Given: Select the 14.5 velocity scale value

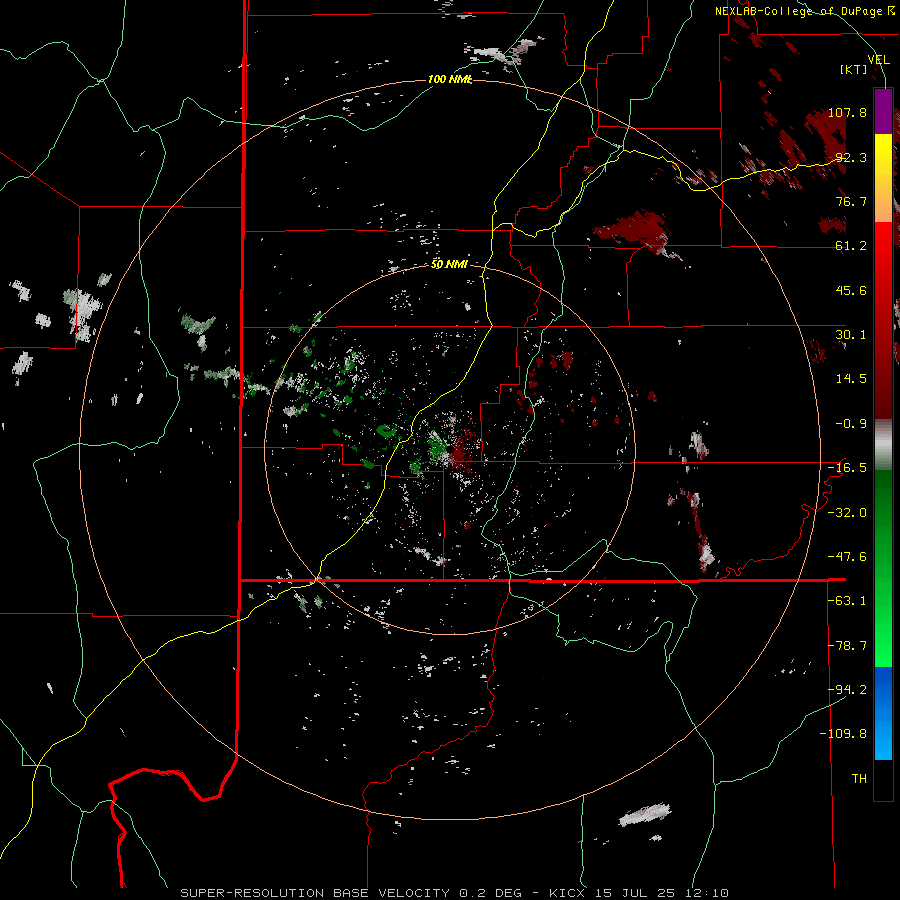Looking at the screenshot, I should [851, 379].
